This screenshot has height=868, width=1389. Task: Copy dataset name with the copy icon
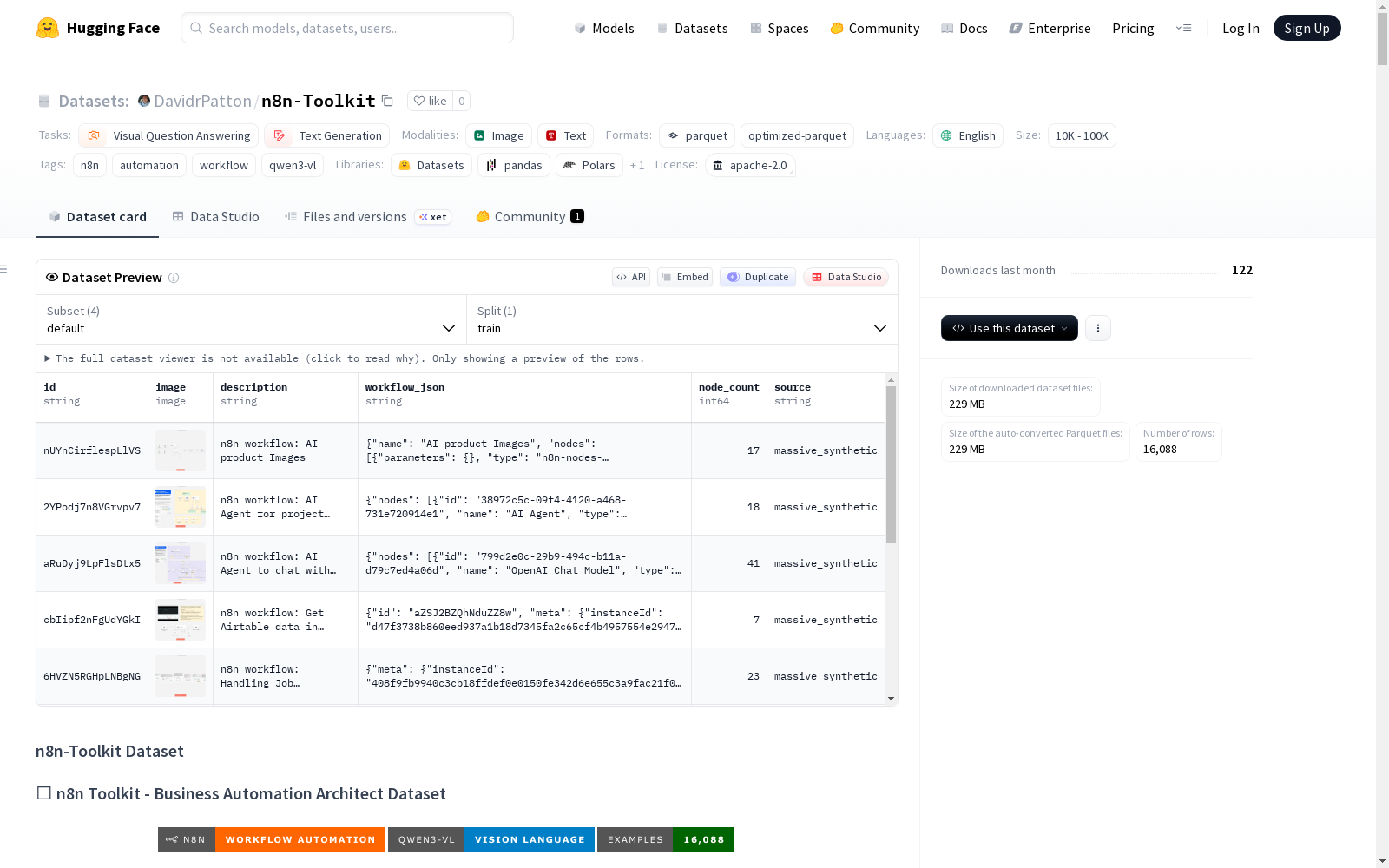388,101
